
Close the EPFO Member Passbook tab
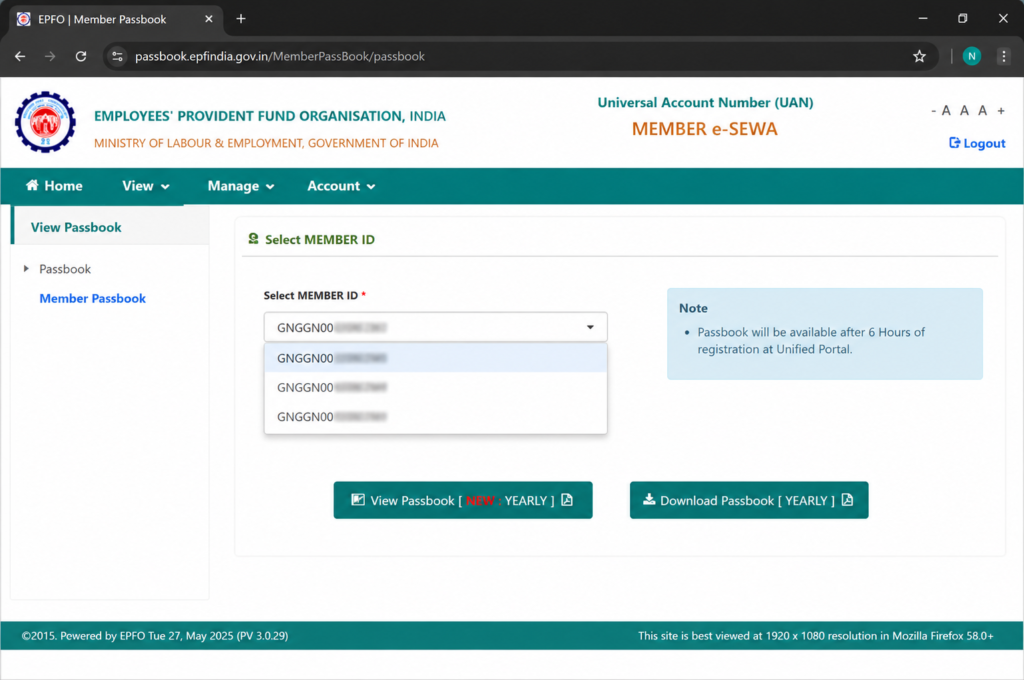(208, 19)
